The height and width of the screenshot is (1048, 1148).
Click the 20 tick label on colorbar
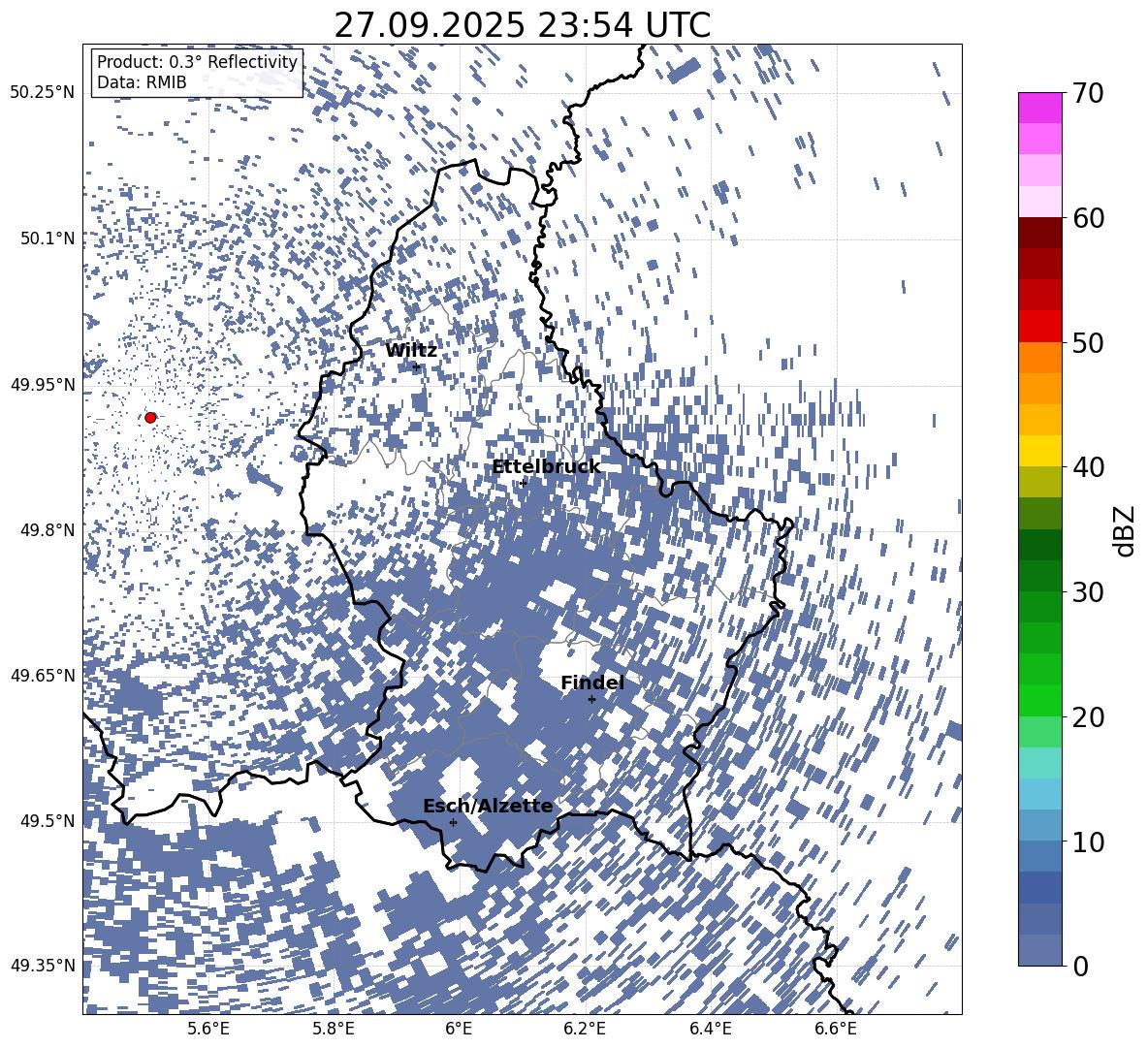[x=1088, y=716]
